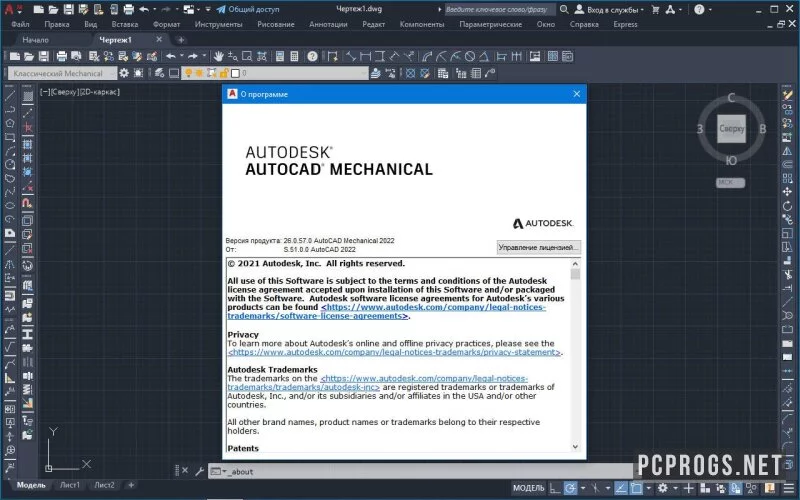Click the МСК coordinate system button under ViewCube
This screenshot has width=800, height=500.
(730, 182)
